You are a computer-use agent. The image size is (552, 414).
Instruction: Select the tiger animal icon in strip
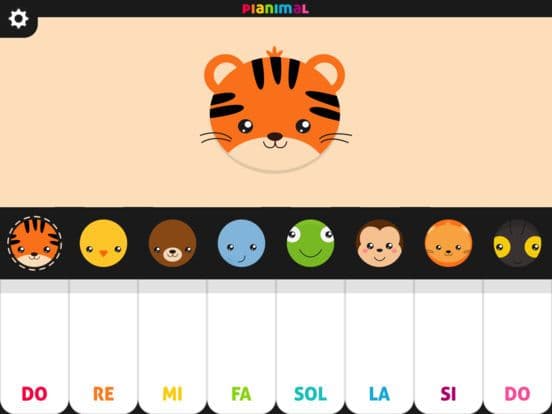tap(34, 243)
